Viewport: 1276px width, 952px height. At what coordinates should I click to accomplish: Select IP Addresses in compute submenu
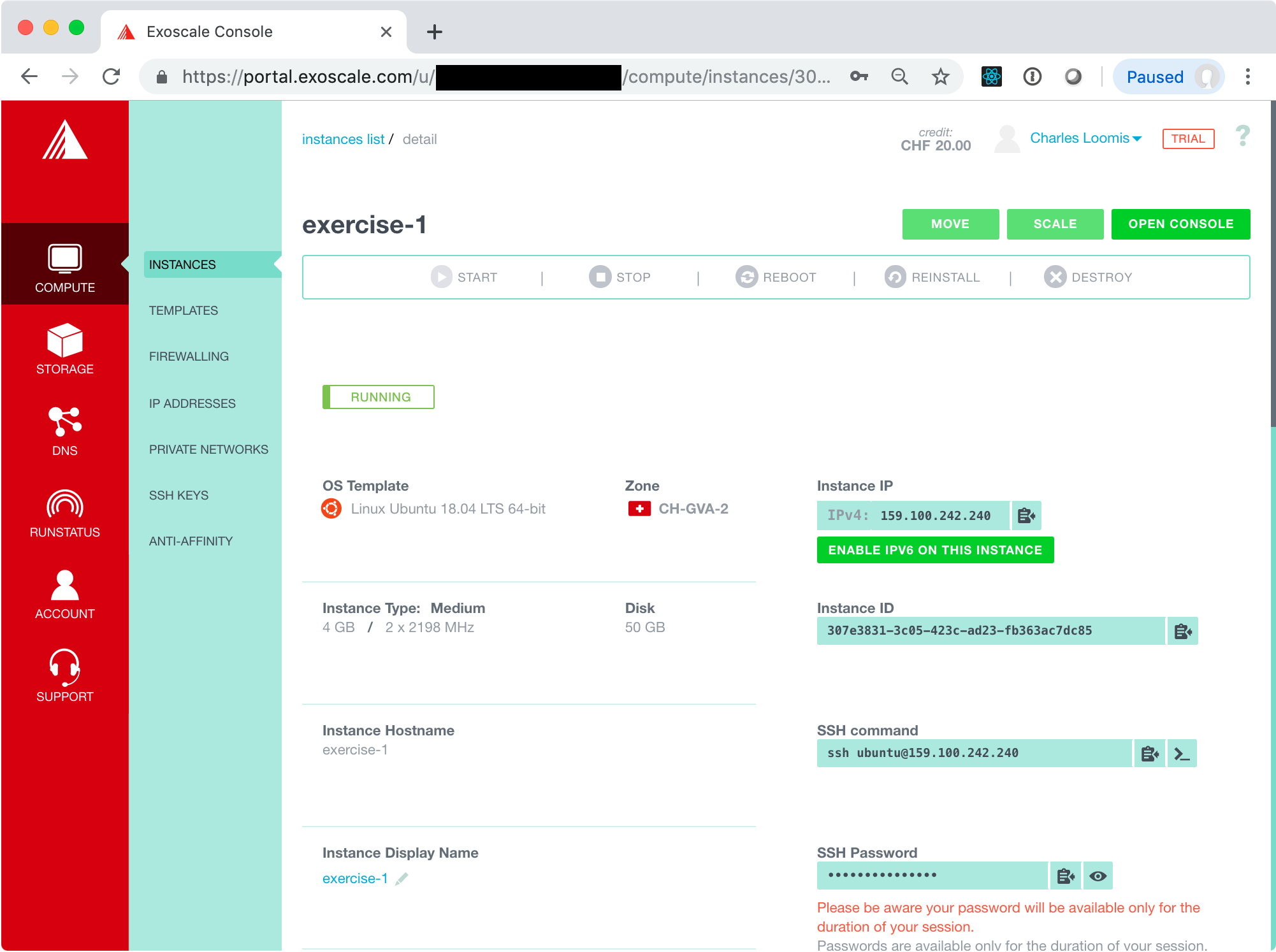pos(192,403)
